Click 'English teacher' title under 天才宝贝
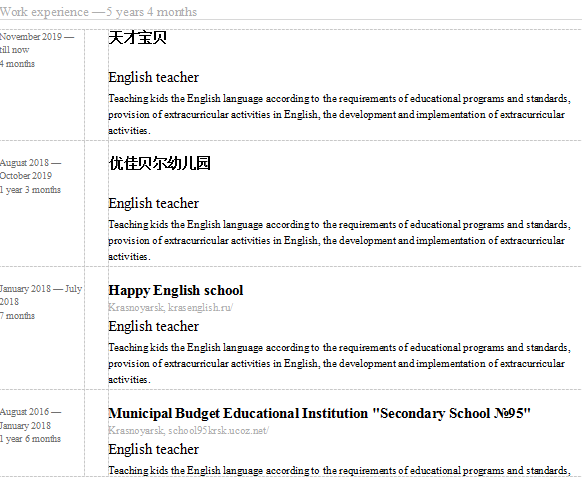The height and width of the screenshot is (482, 582). 154,77
